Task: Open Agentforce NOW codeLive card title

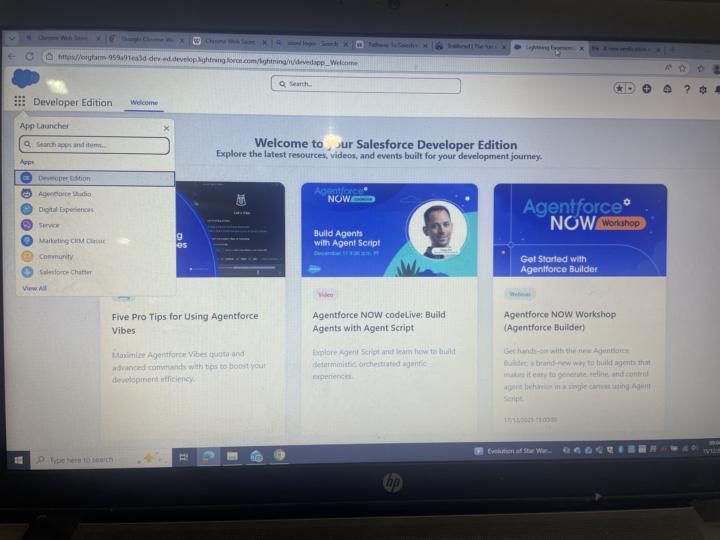Action: (379, 321)
